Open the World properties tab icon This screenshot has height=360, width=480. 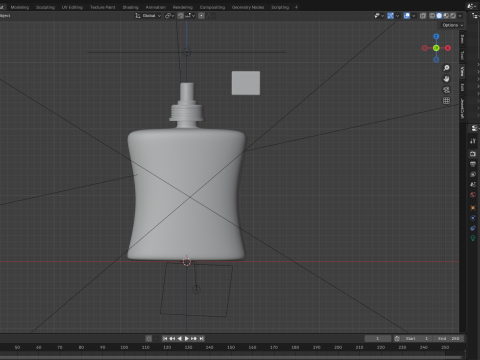[x=473, y=195]
